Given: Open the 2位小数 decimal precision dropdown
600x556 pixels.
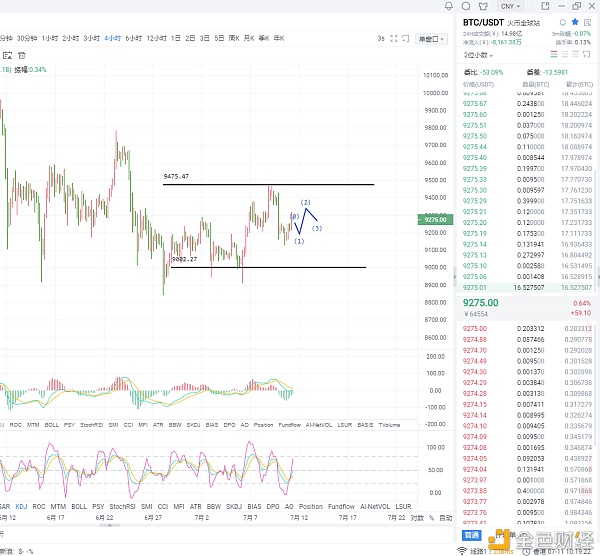Looking at the screenshot, I should coord(478,55).
